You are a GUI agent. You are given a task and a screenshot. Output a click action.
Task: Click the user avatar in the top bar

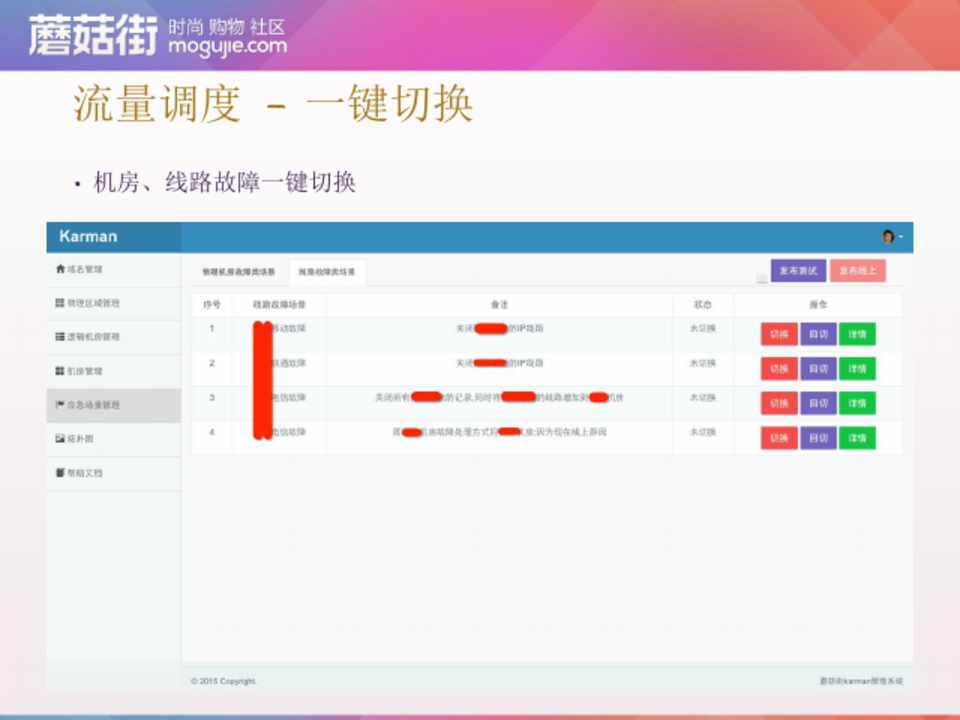click(x=887, y=237)
